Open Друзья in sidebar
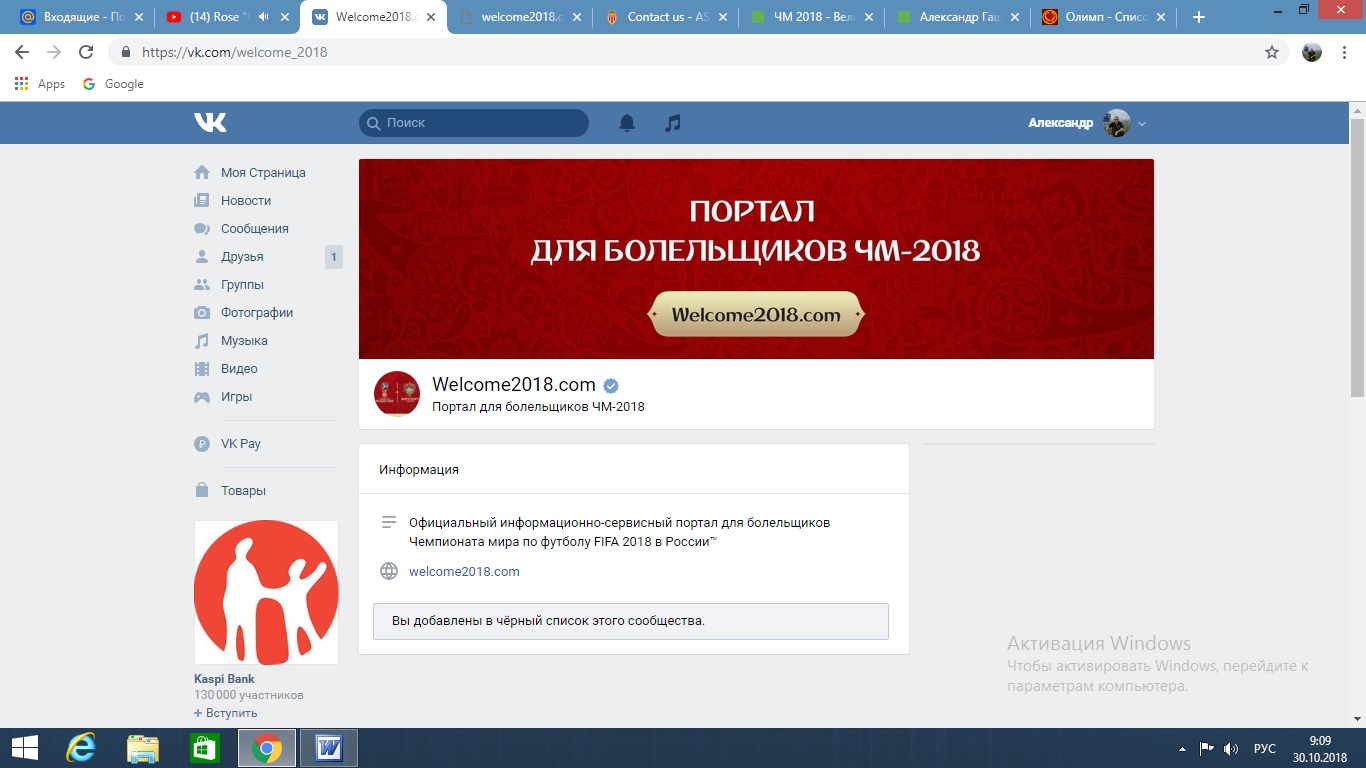 [242, 256]
